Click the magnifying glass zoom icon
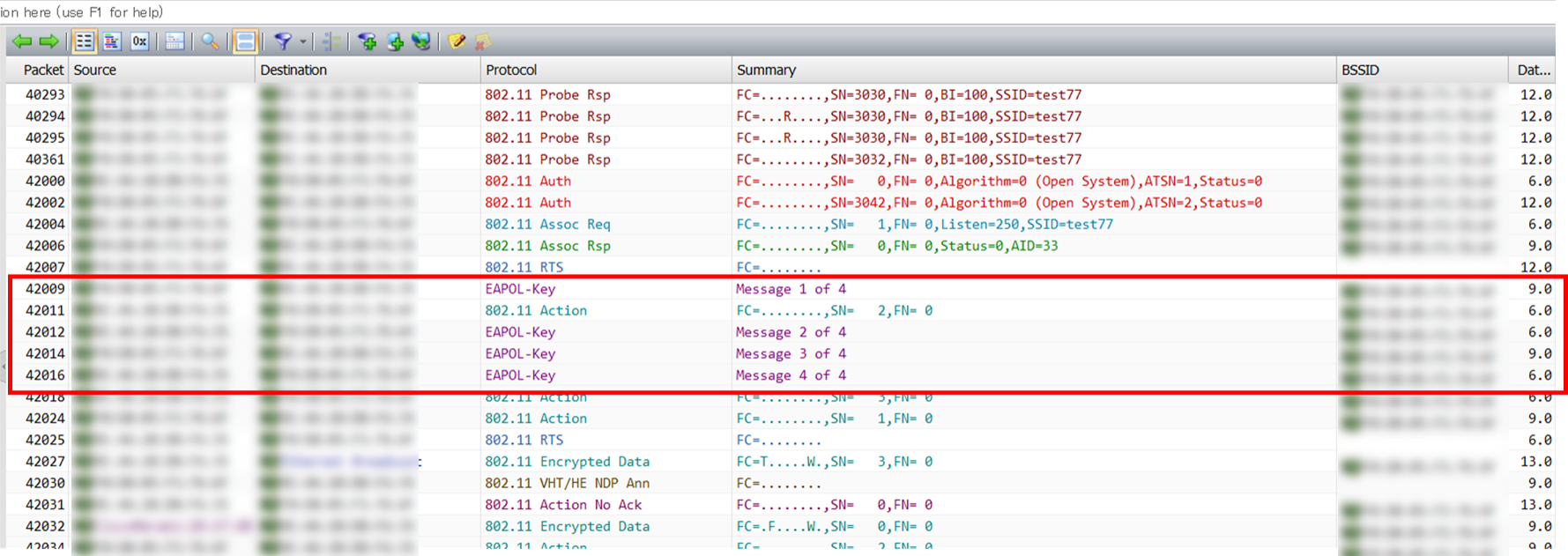 [210, 41]
